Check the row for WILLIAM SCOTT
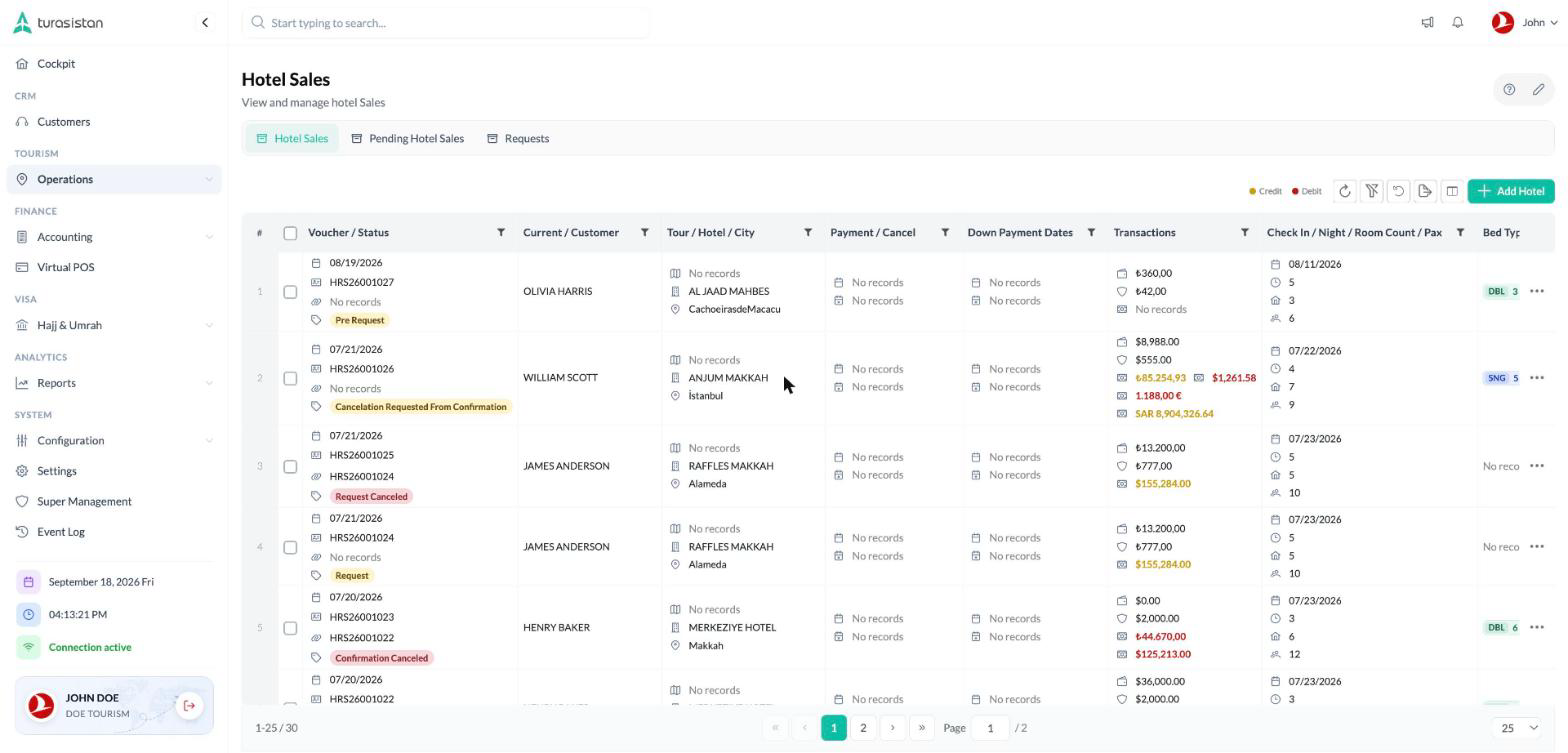The image size is (1568, 753). [290, 378]
